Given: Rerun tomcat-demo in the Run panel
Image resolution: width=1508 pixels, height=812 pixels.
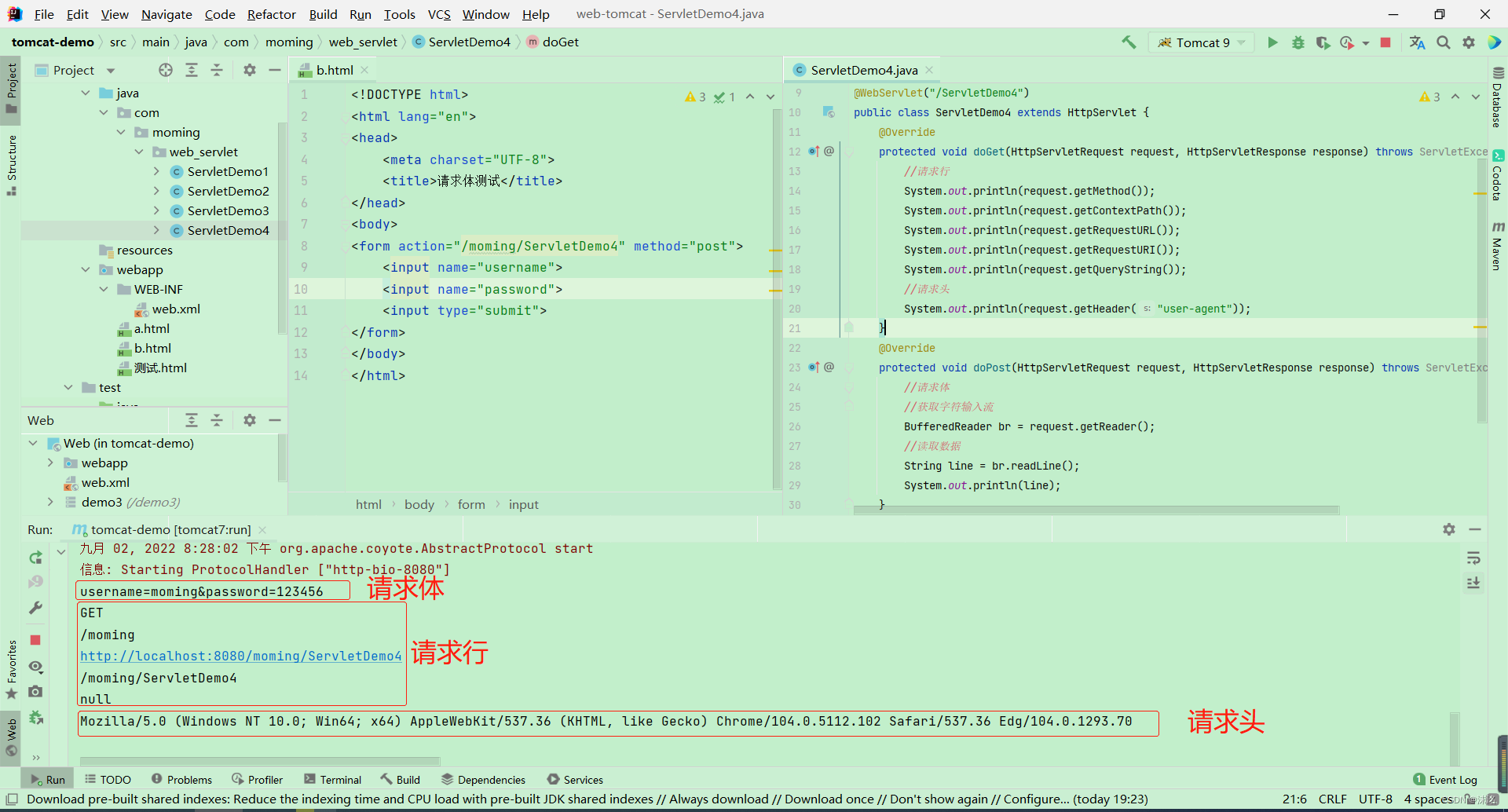Looking at the screenshot, I should click(x=35, y=558).
